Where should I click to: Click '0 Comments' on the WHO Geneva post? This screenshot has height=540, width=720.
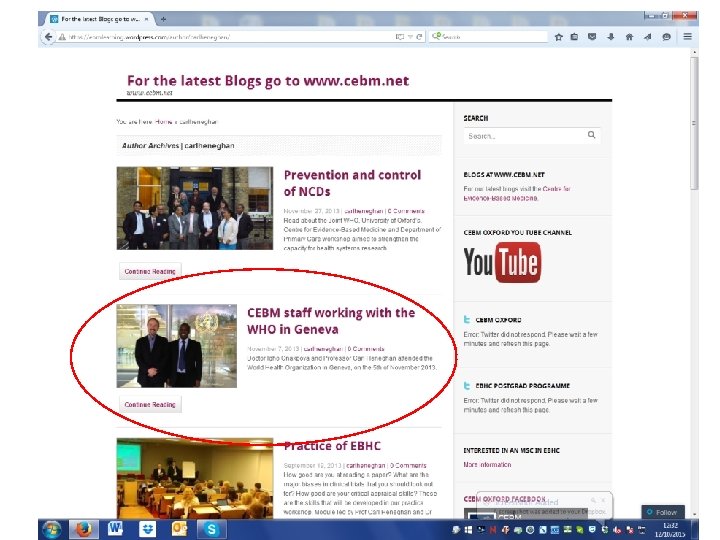(366, 349)
